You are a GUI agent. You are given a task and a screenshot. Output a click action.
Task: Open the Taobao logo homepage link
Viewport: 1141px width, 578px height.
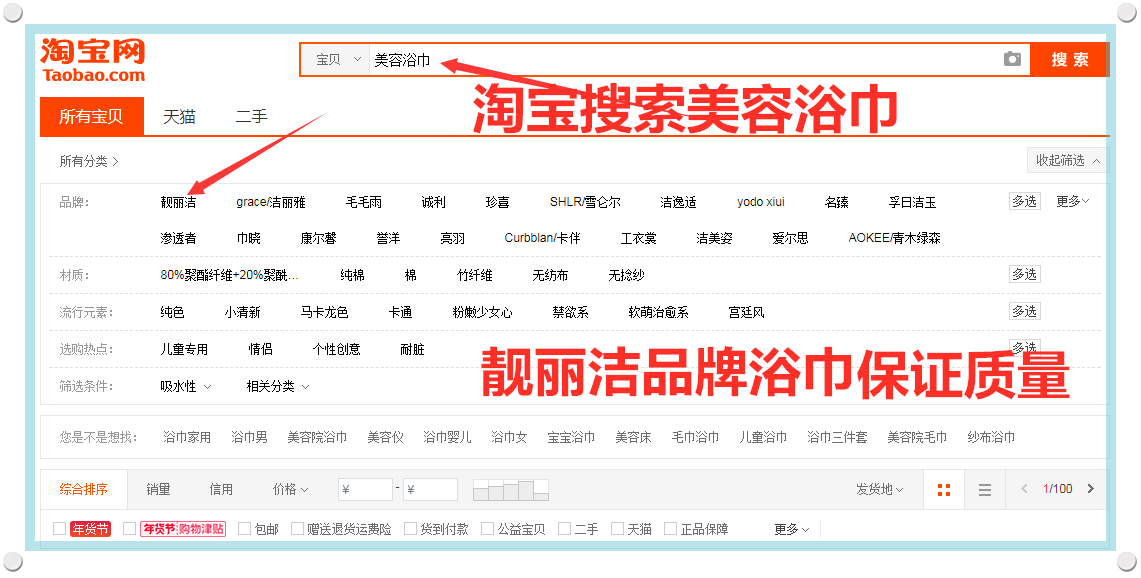coord(93,59)
